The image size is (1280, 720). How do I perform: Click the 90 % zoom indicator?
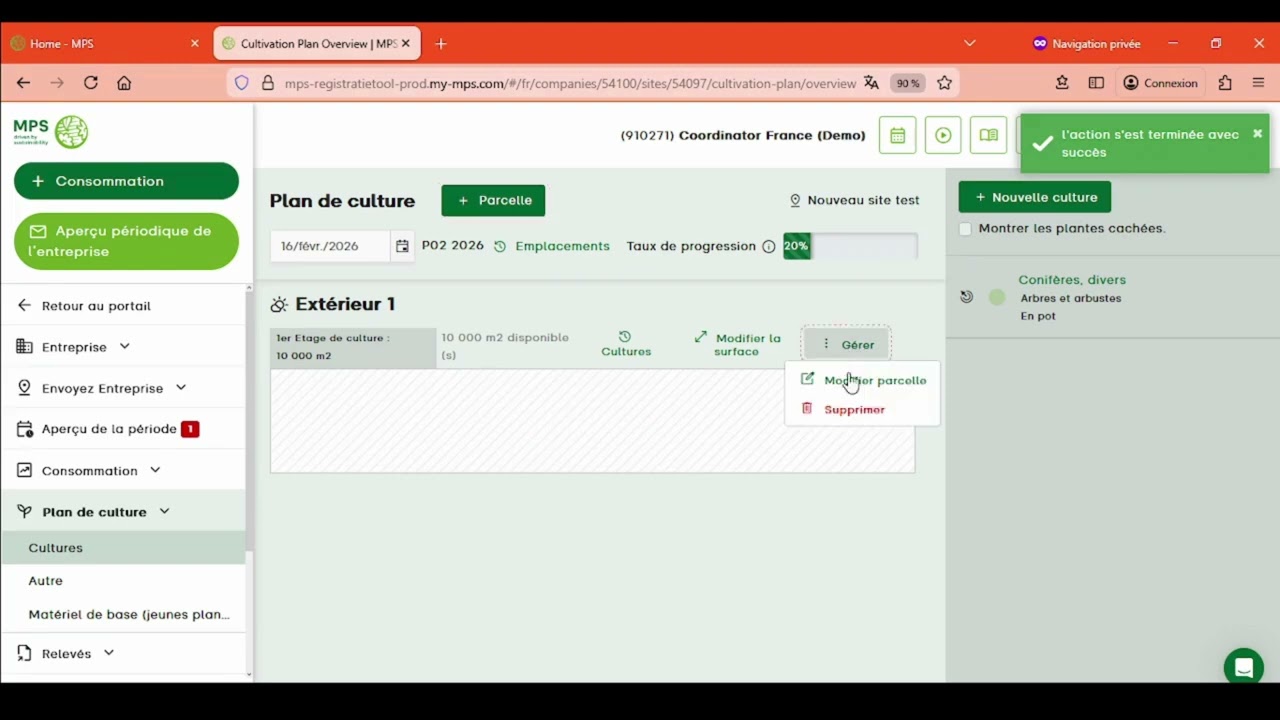point(907,83)
